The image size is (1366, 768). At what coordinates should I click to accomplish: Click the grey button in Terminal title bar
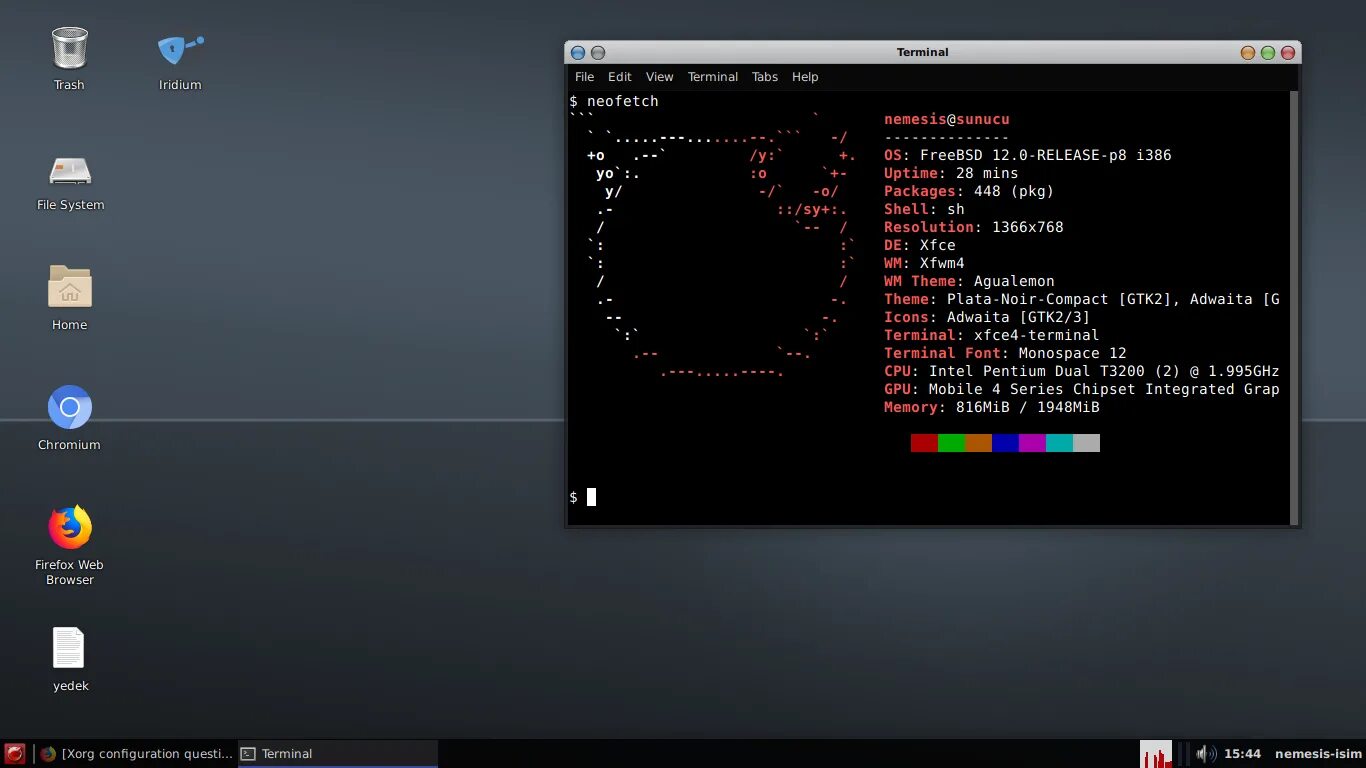[x=598, y=52]
